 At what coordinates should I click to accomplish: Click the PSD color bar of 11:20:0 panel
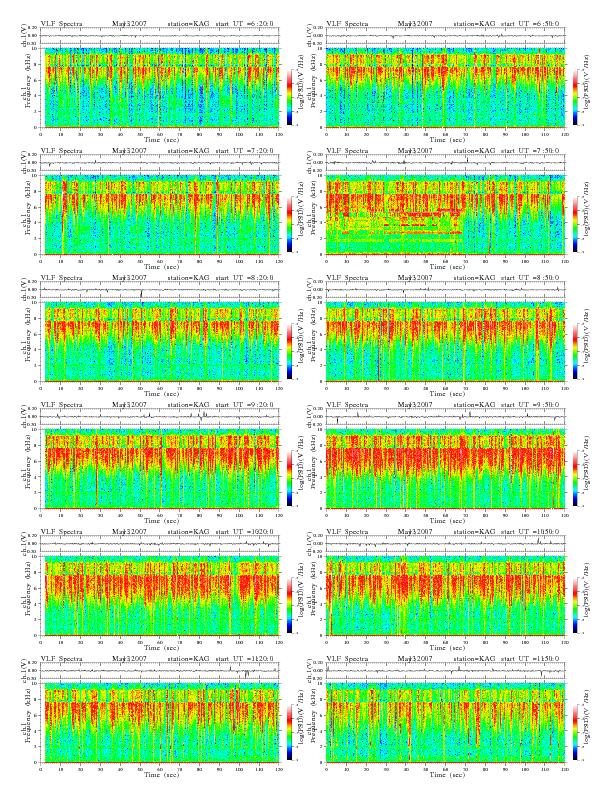click(x=289, y=732)
